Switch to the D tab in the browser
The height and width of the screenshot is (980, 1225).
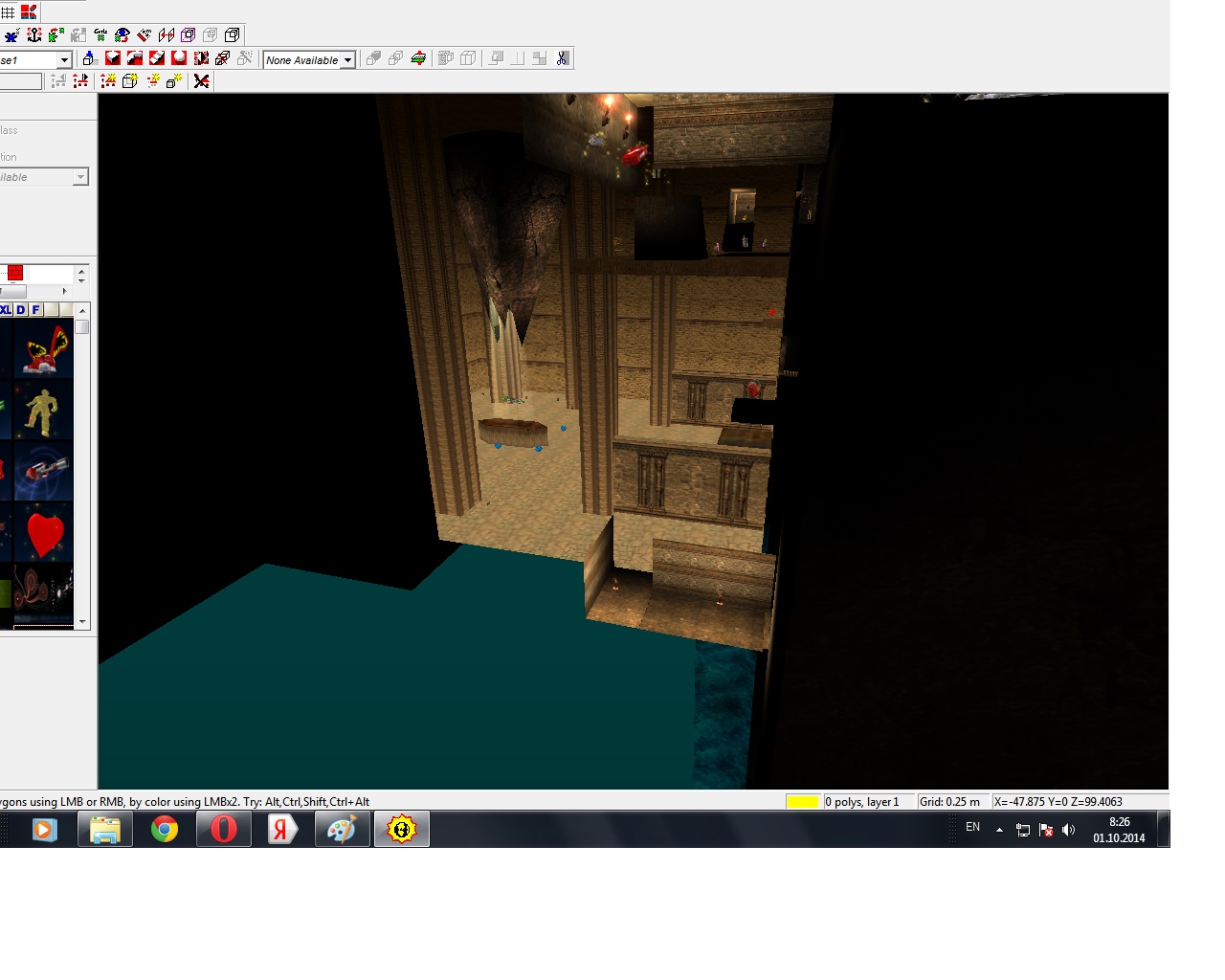[x=21, y=310]
